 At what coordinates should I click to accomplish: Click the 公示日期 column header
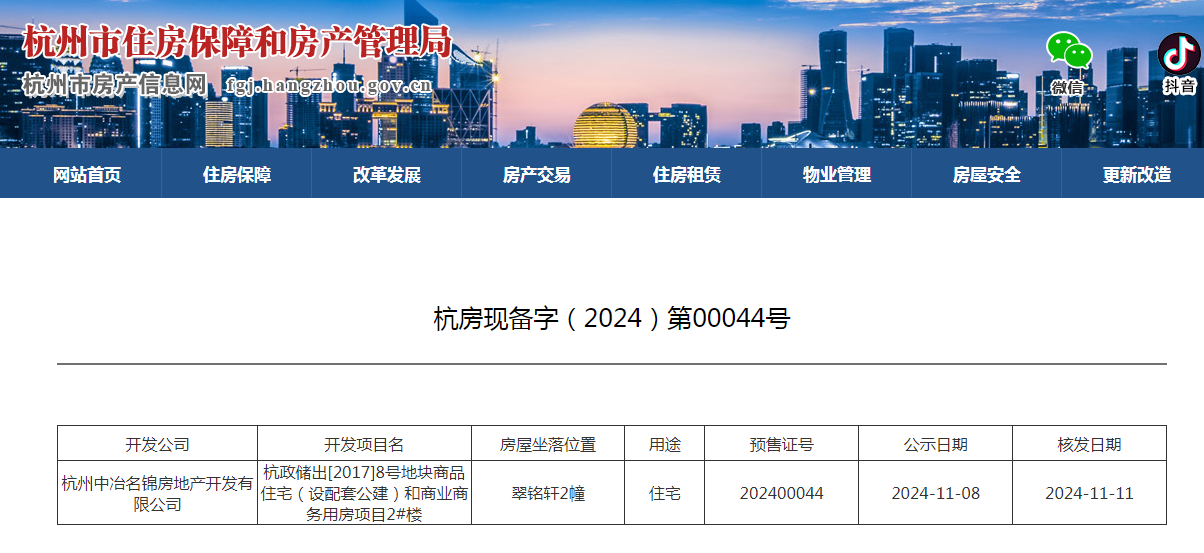coord(935,444)
